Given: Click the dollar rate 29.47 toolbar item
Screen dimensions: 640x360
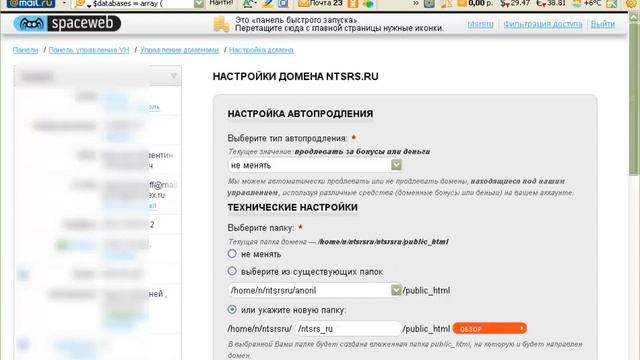Looking at the screenshot, I should [x=515, y=4].
